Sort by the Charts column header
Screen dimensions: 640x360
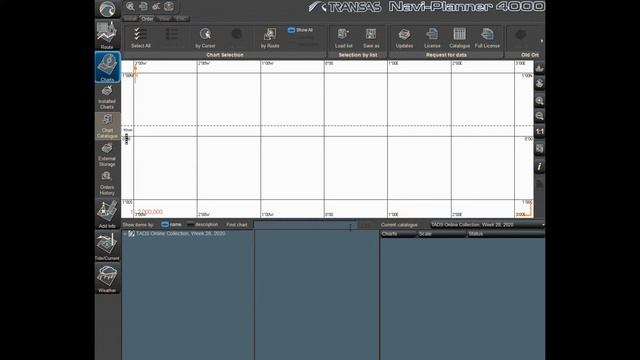click(398, 234)
